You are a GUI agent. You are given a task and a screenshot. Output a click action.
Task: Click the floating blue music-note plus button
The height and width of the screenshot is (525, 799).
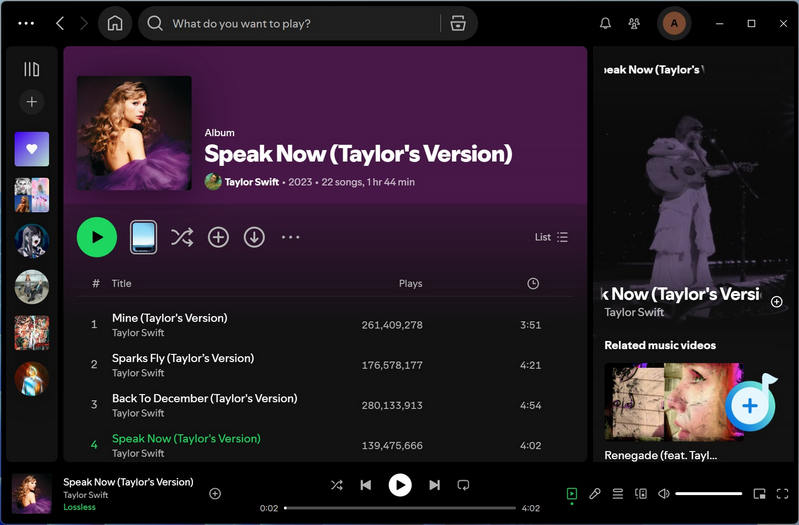pos(750,405)
